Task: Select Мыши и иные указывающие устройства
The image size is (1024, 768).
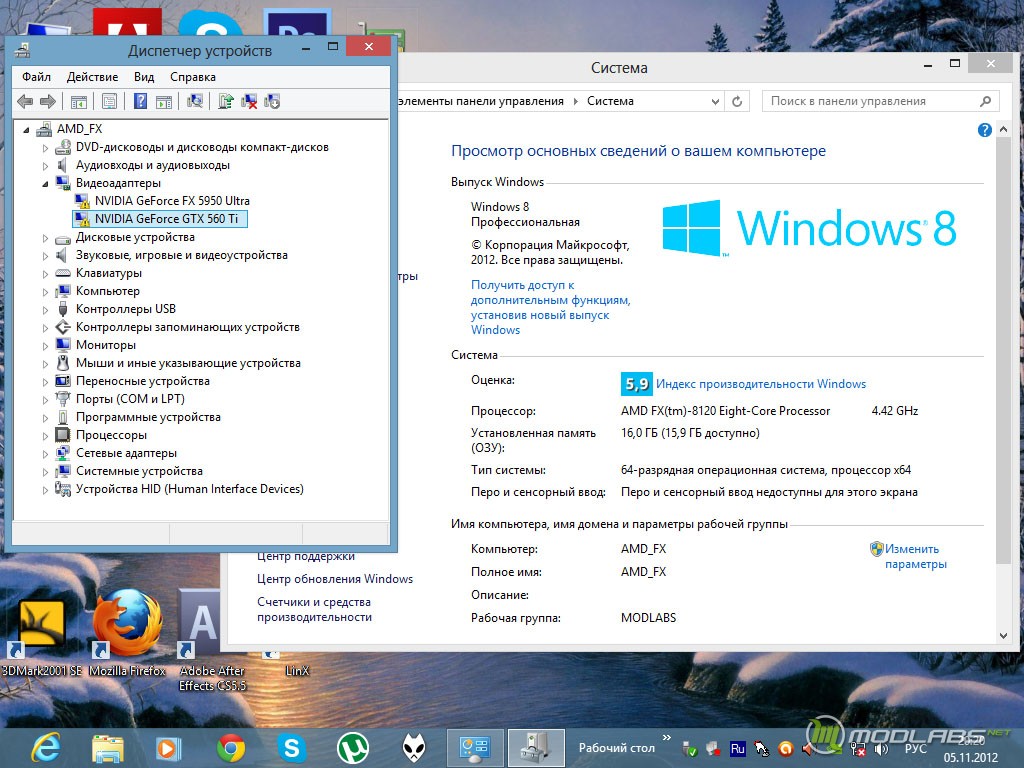Action: pyautogui.click(x=188, y=363)
